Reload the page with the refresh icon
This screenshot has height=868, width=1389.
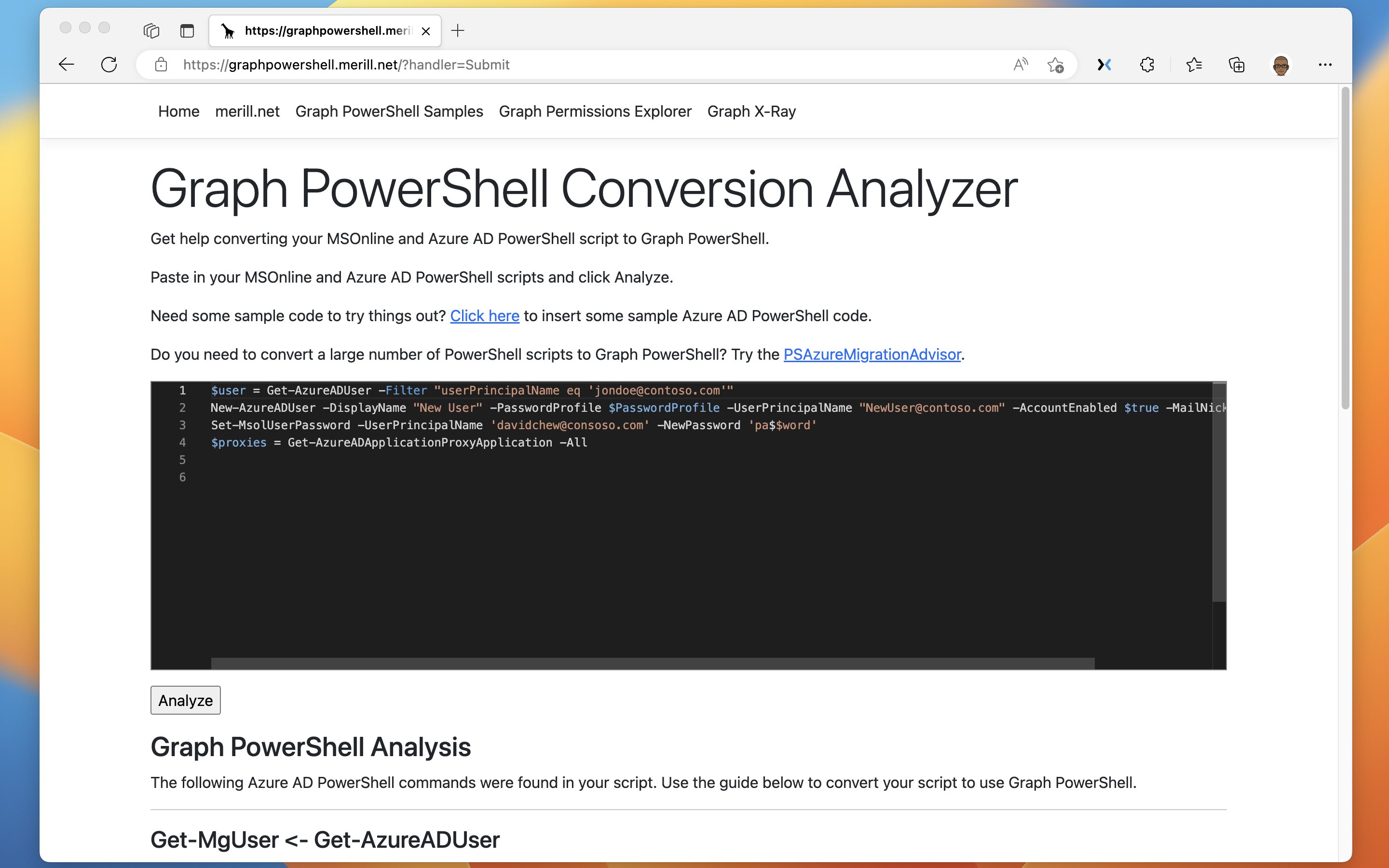click(x=109, y=64)
